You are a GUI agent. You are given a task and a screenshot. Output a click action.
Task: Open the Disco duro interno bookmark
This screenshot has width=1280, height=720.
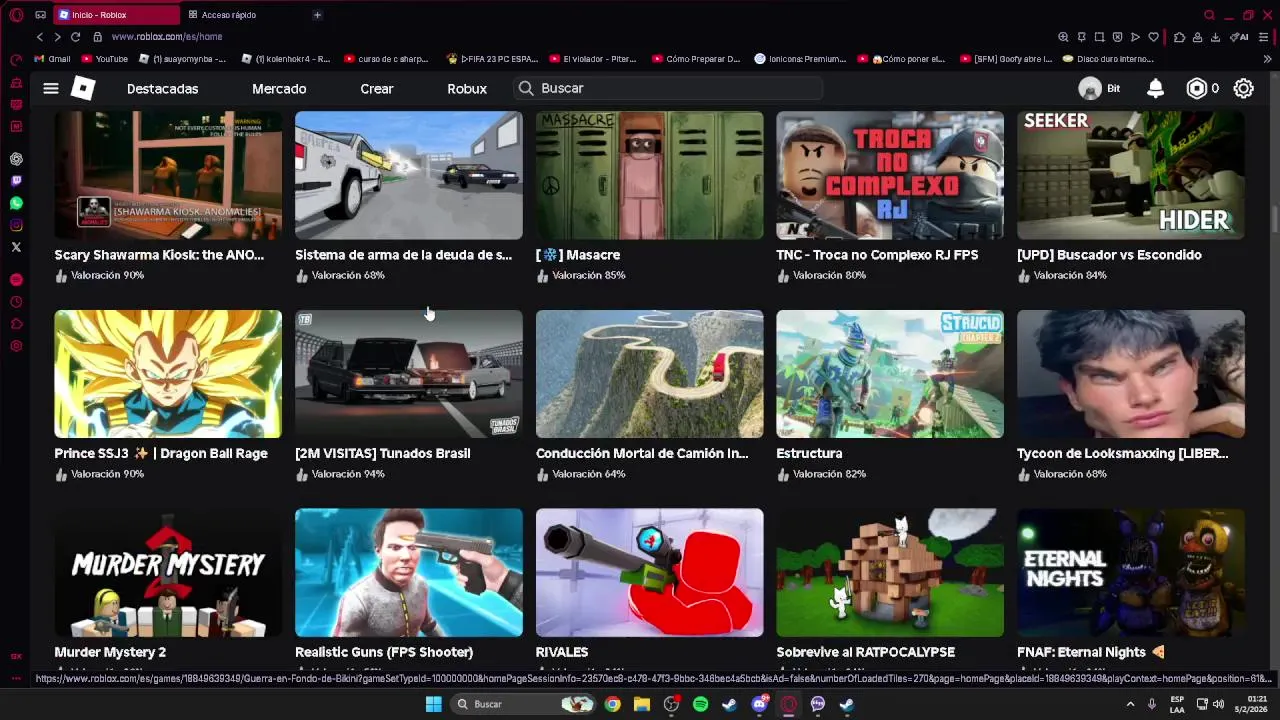1107,59
